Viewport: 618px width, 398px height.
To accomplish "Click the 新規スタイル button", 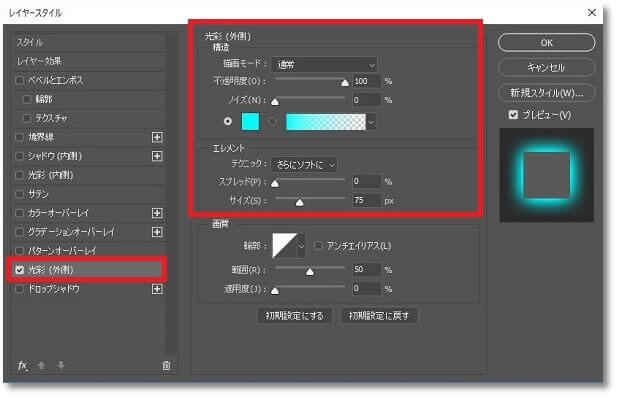I will (x=546, y=93).
